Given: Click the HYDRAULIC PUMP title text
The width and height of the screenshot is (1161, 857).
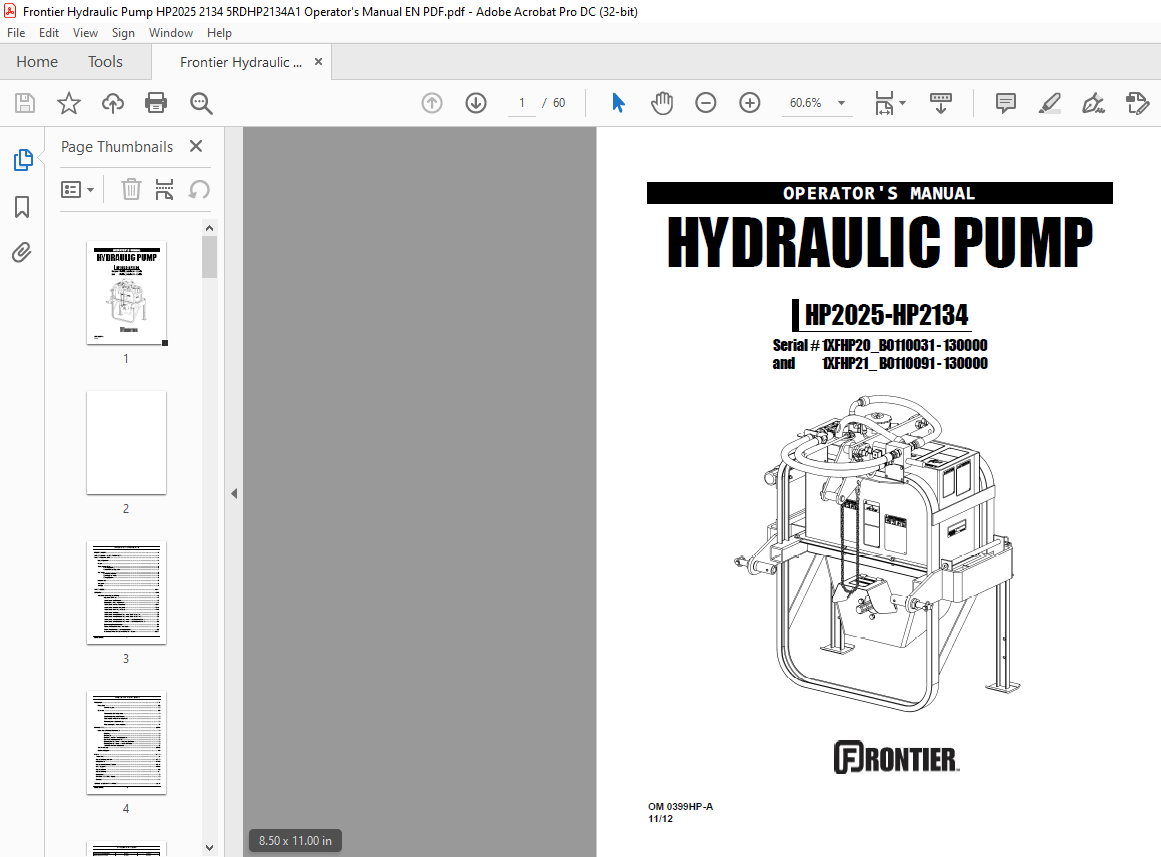Looking at the screenshot, I should click(x=880, y=242).
